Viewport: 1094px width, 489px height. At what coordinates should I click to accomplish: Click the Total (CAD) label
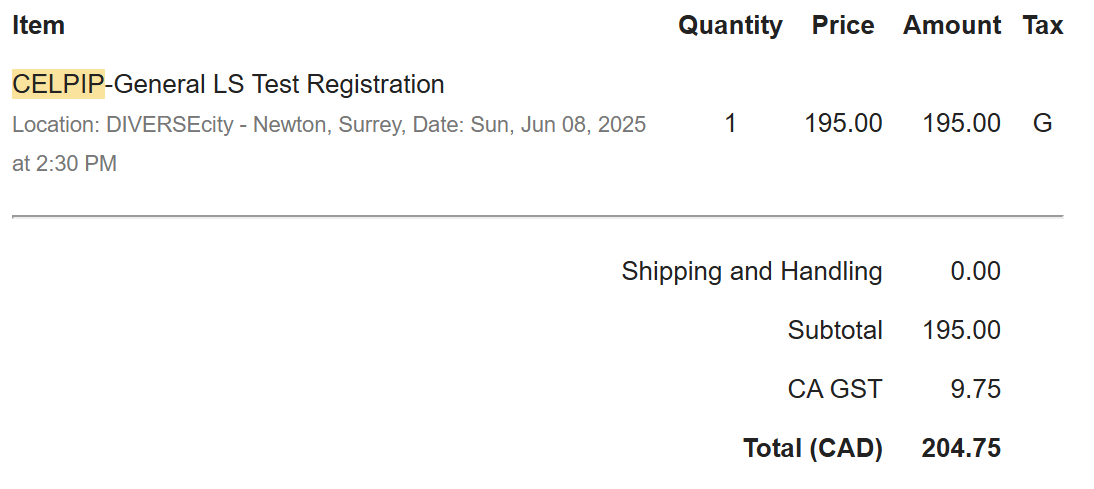point(813,448)
